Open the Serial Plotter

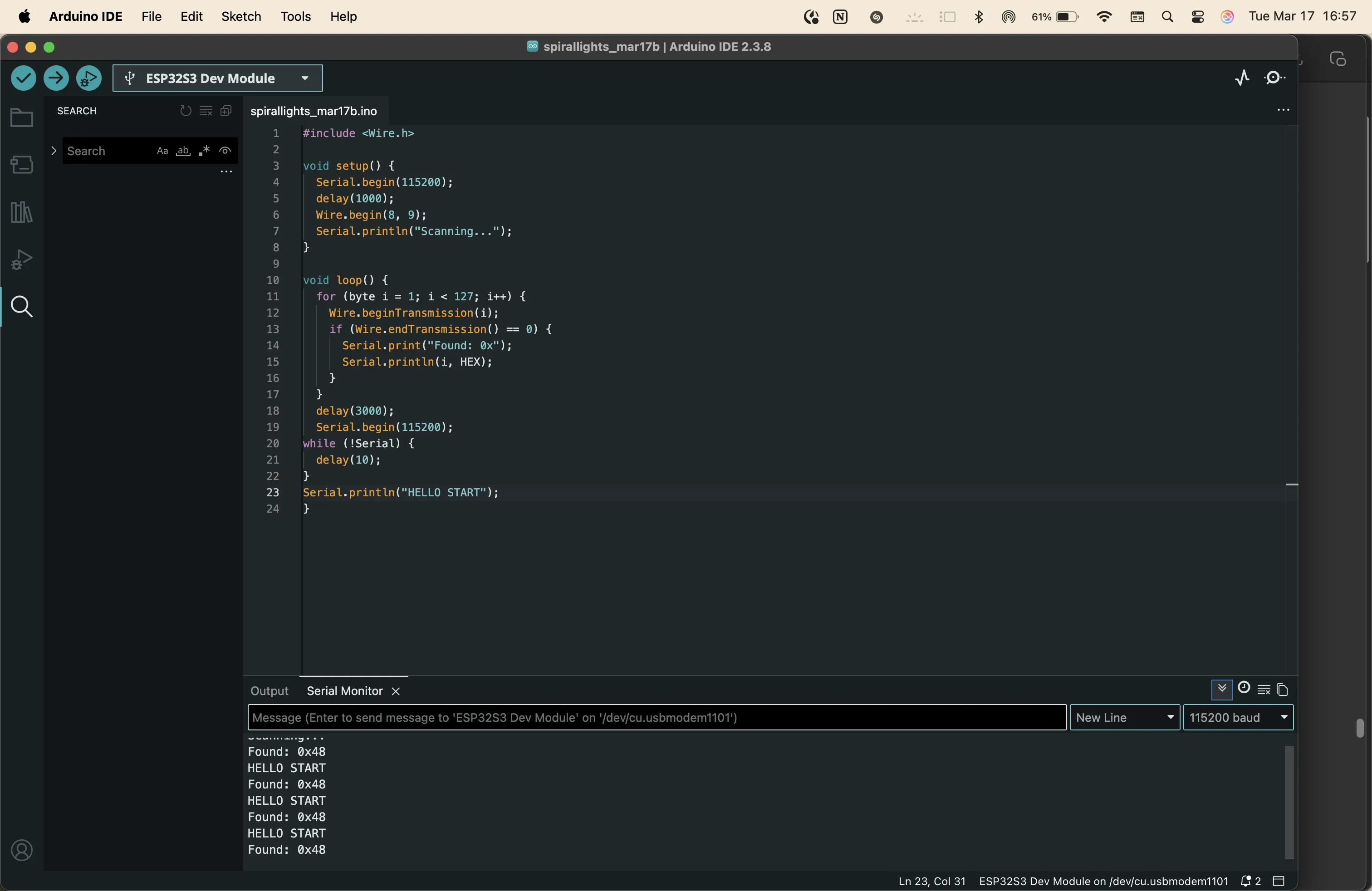point(1242,78)
